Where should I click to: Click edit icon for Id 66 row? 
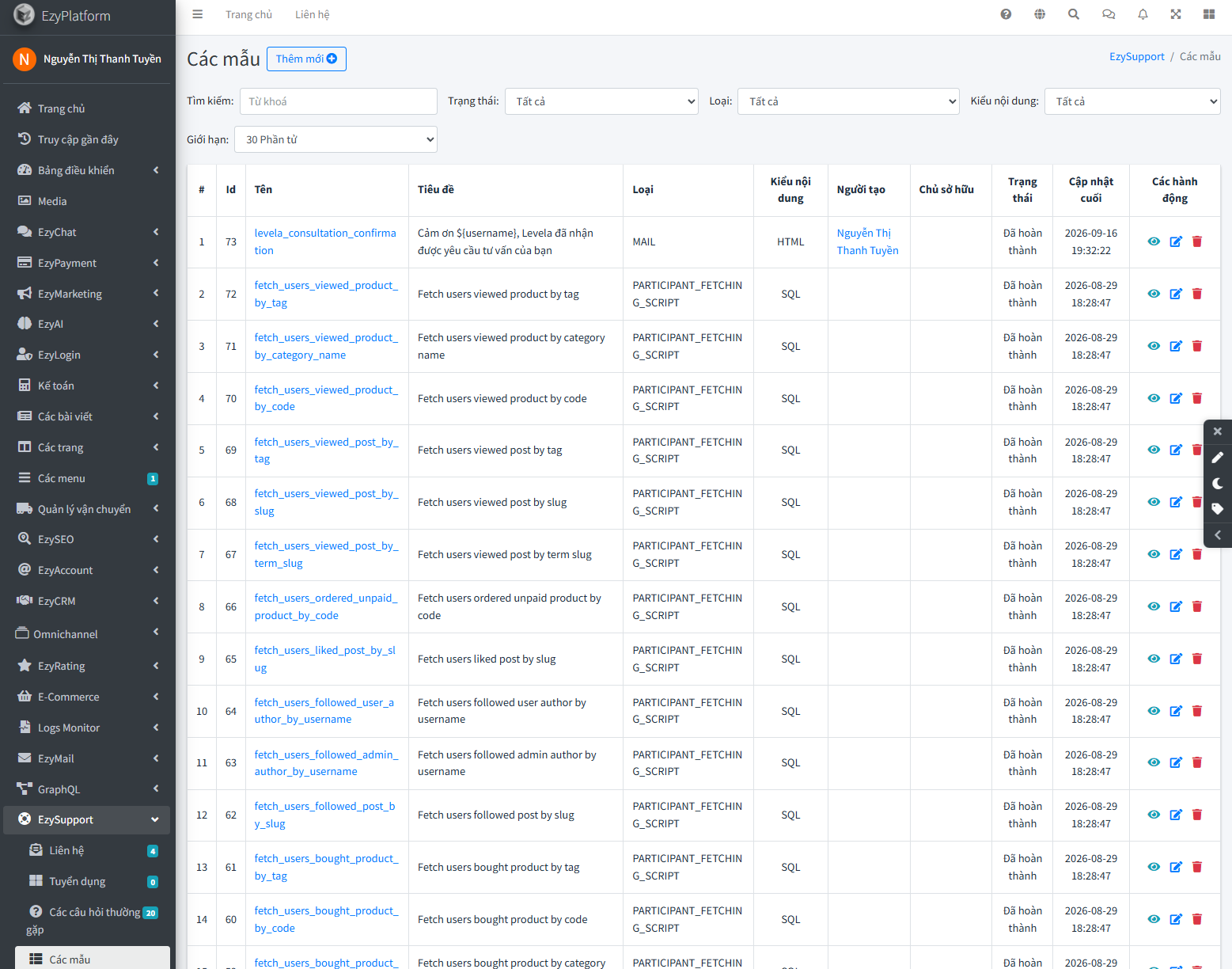tap(1176, 606)
